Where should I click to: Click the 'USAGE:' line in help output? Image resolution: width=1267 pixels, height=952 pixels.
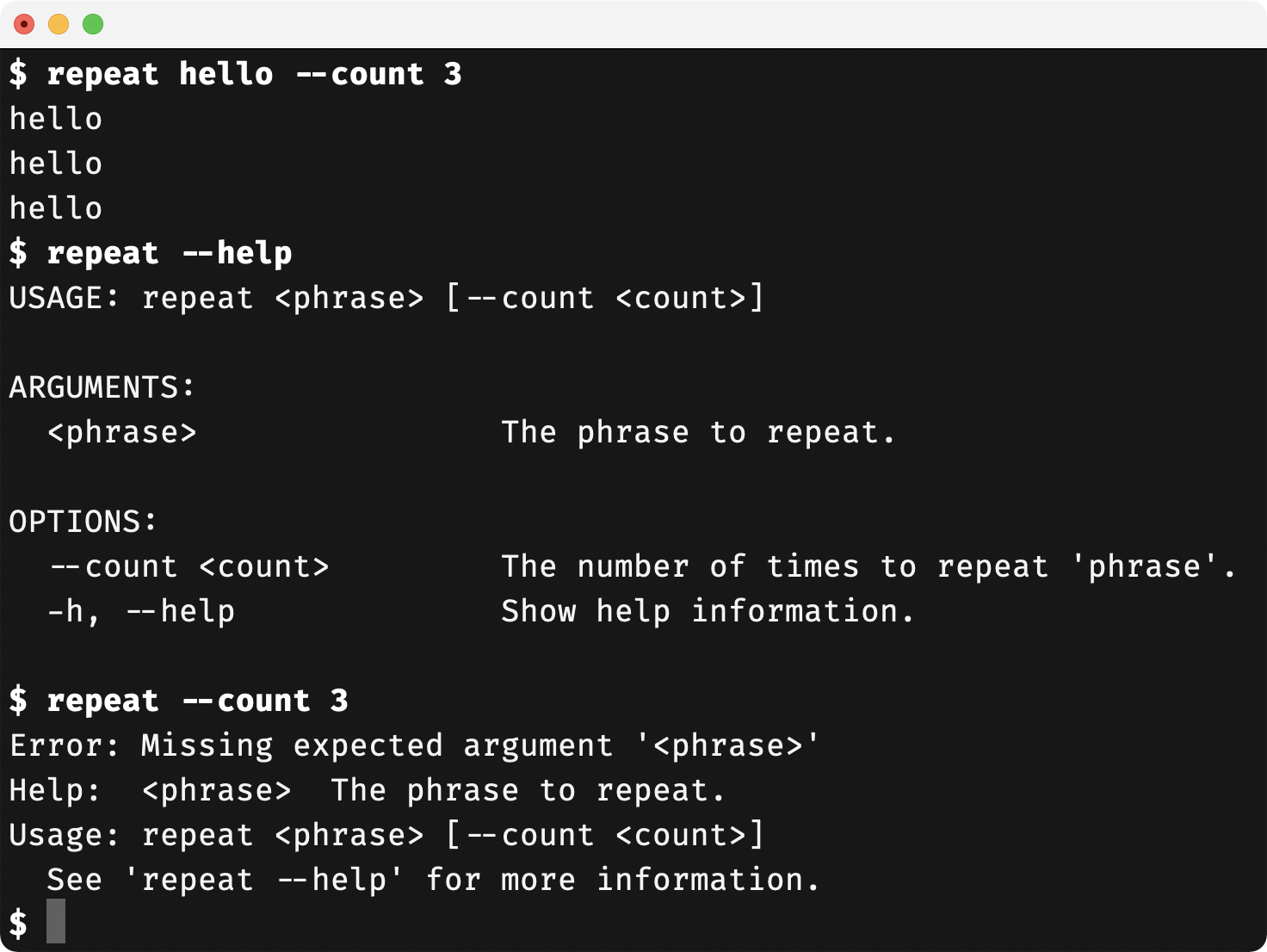point(386,298)
